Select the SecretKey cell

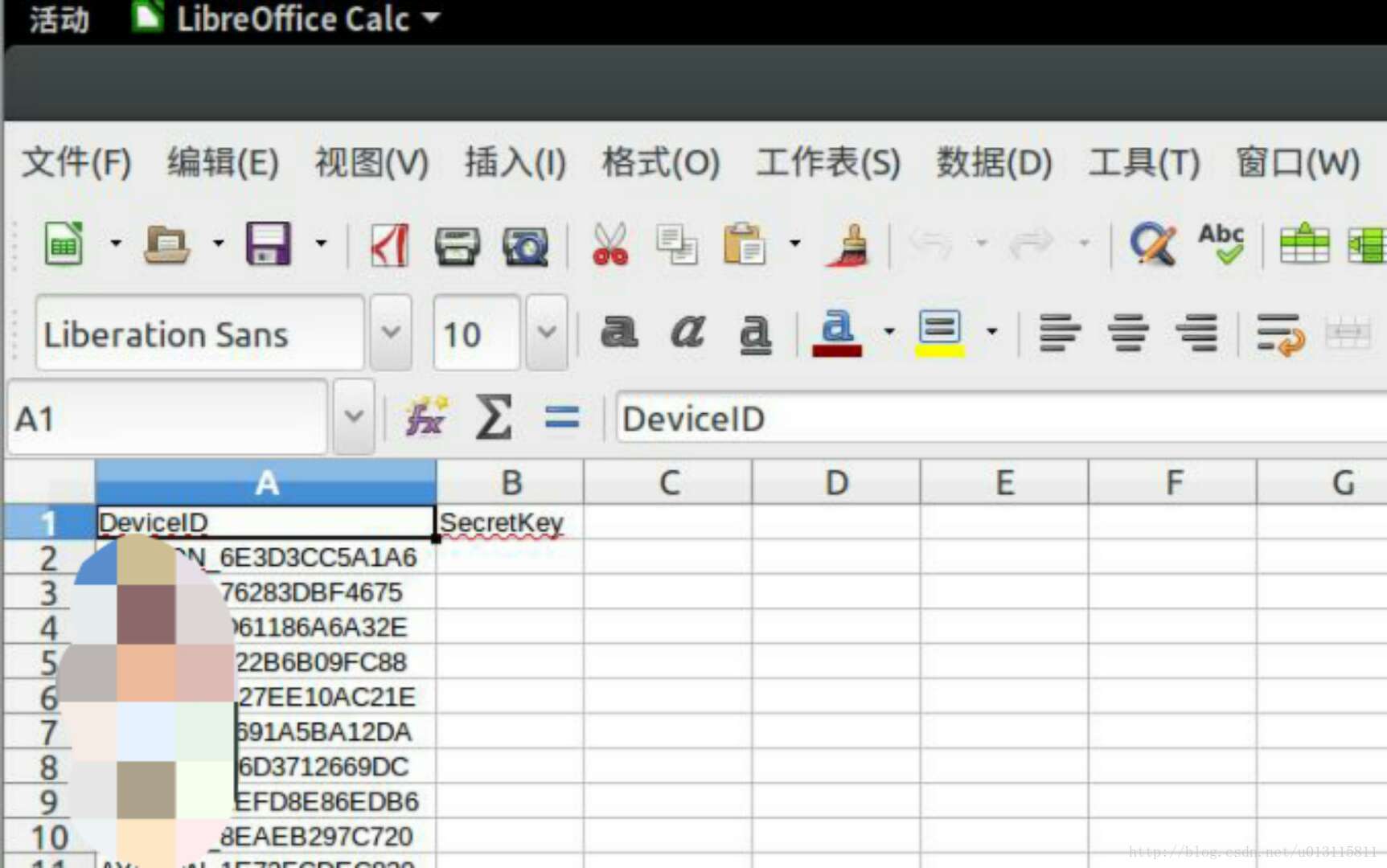click(510, 522)
